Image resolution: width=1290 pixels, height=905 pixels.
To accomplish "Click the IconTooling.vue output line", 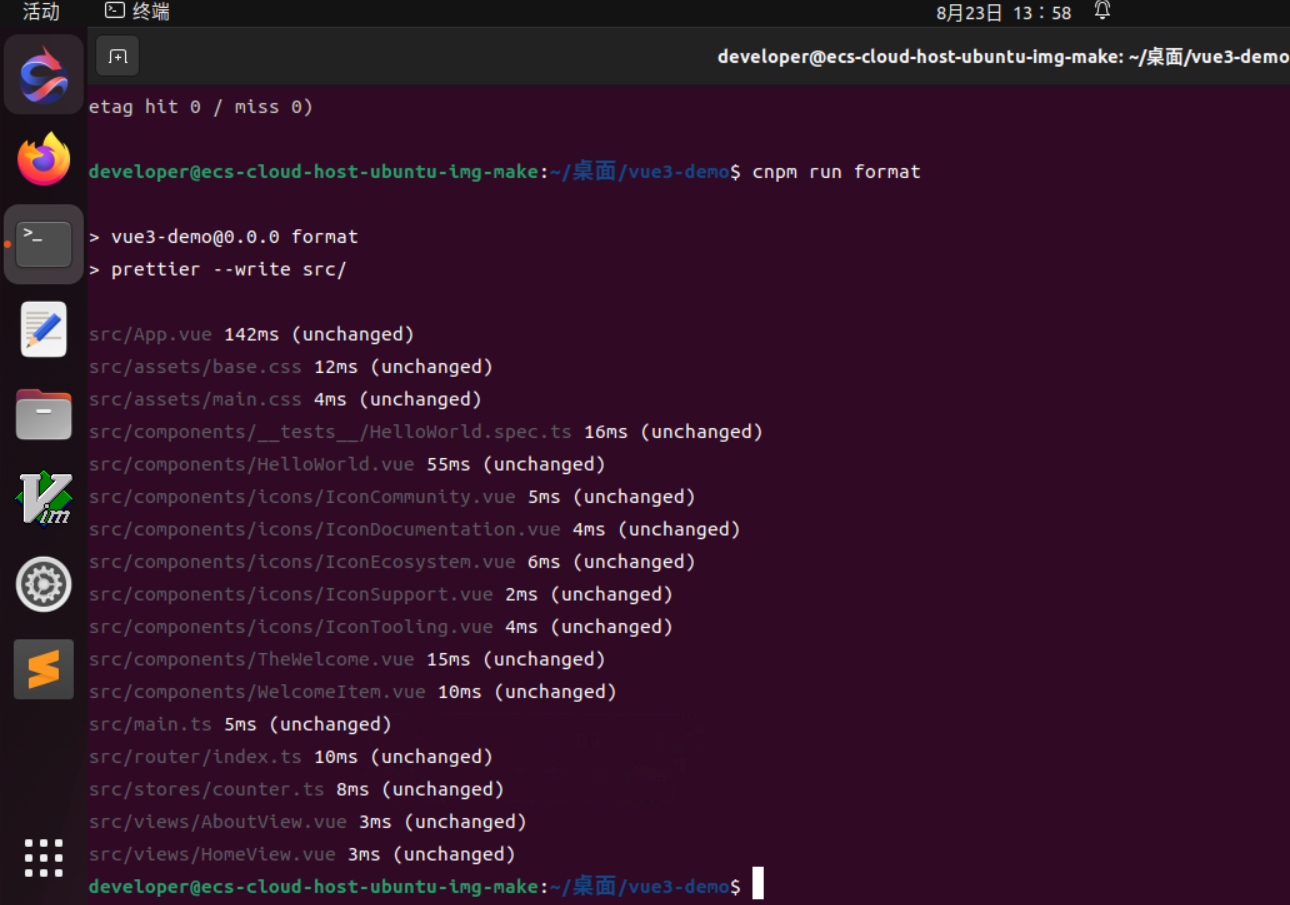I will click(381, 627).
